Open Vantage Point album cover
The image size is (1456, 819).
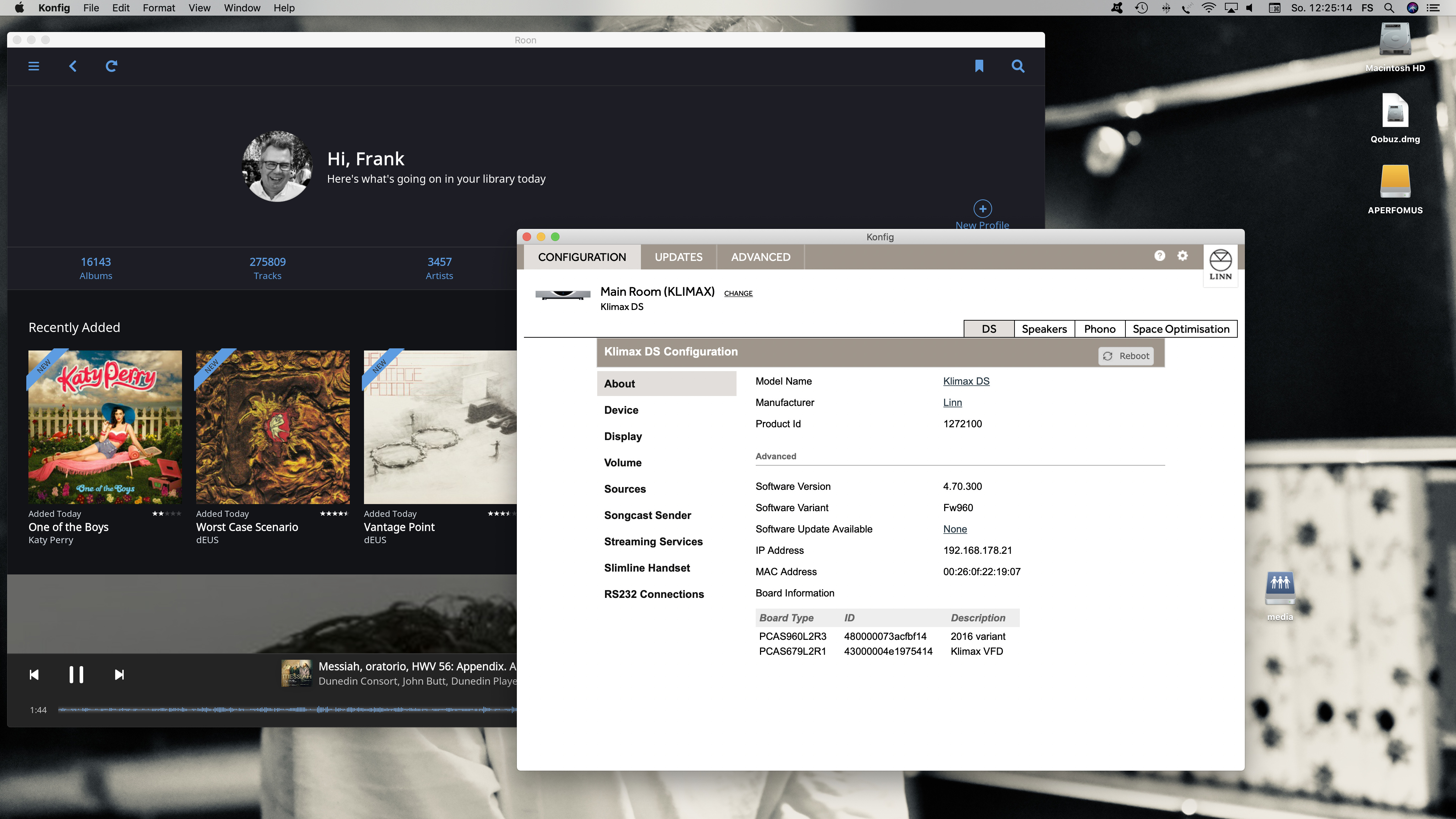click(x=440, y=427)
